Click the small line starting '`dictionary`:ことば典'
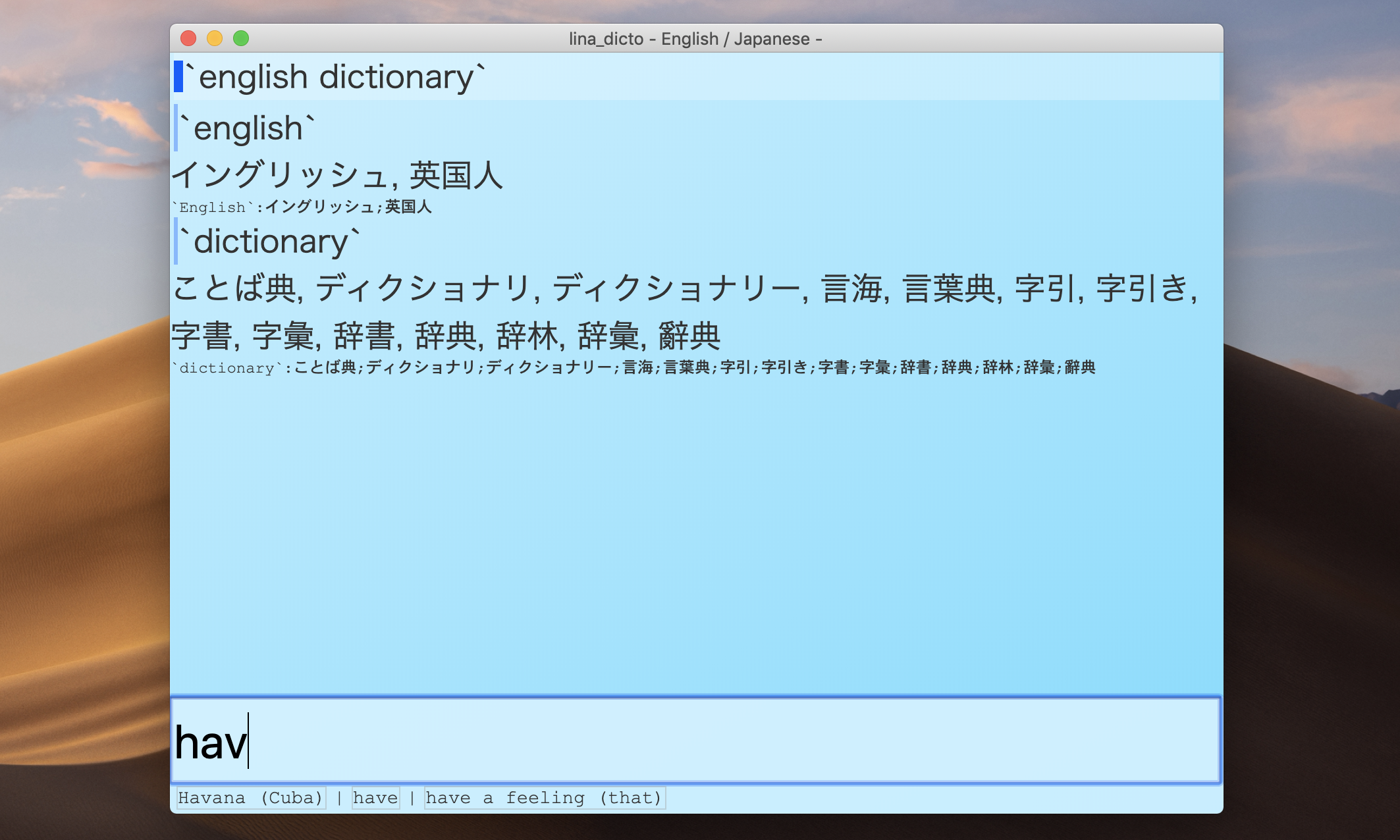The height and width of the screenshot is (840, 1400). point(633,367)
